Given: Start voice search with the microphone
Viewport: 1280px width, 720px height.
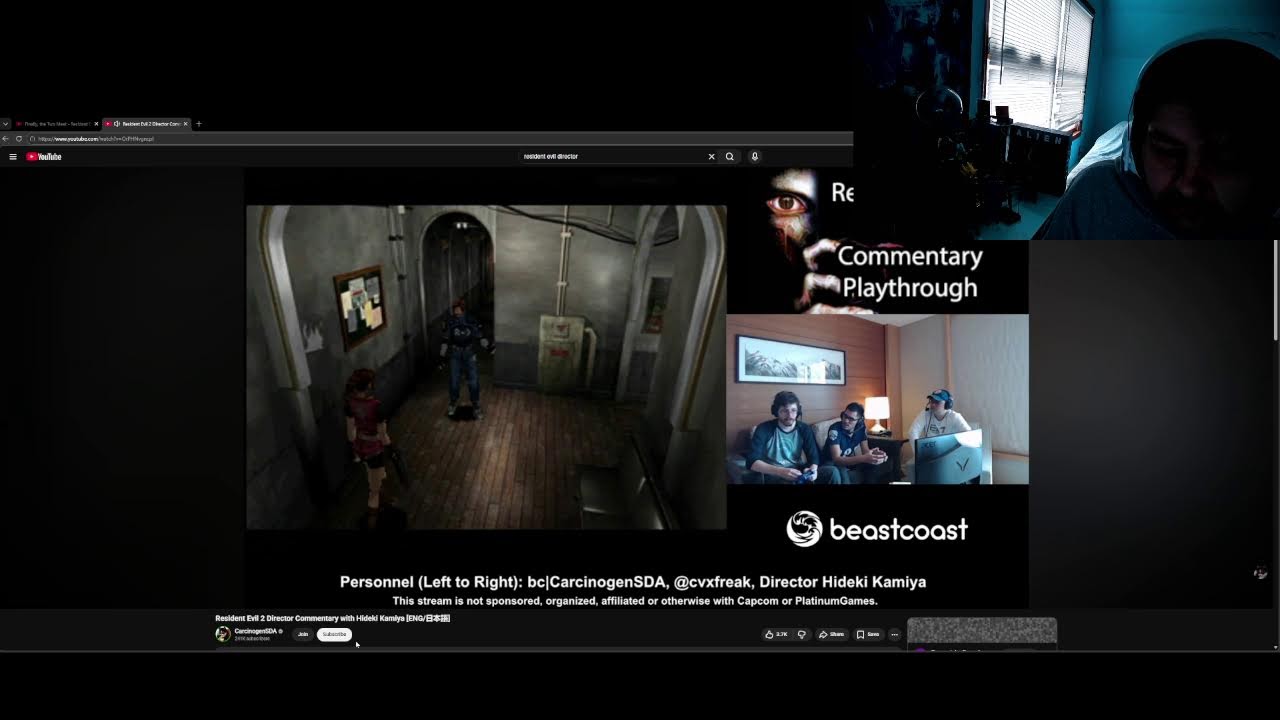Looking at the screenshot, I should pyautogui.click(x=755, y=156).
